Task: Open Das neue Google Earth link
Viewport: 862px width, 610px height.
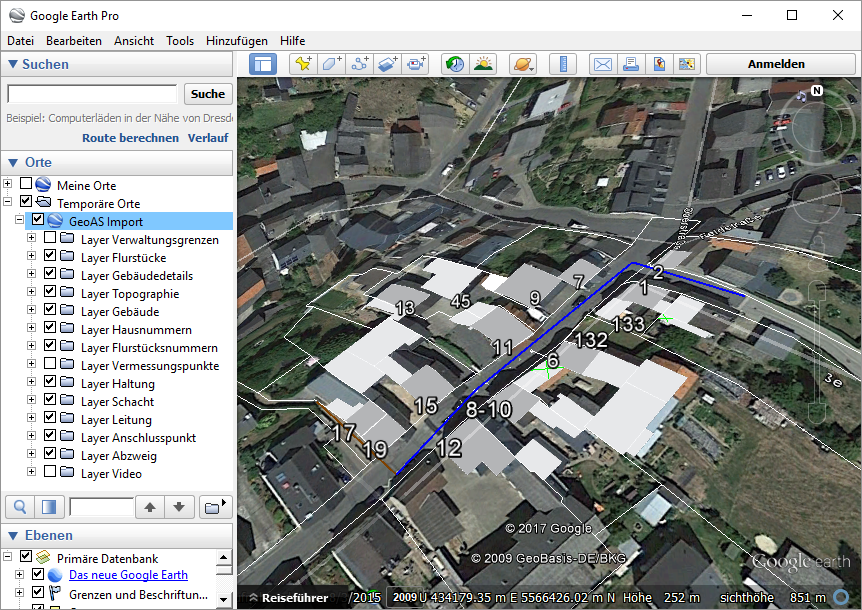Action: tap(128, 575)
